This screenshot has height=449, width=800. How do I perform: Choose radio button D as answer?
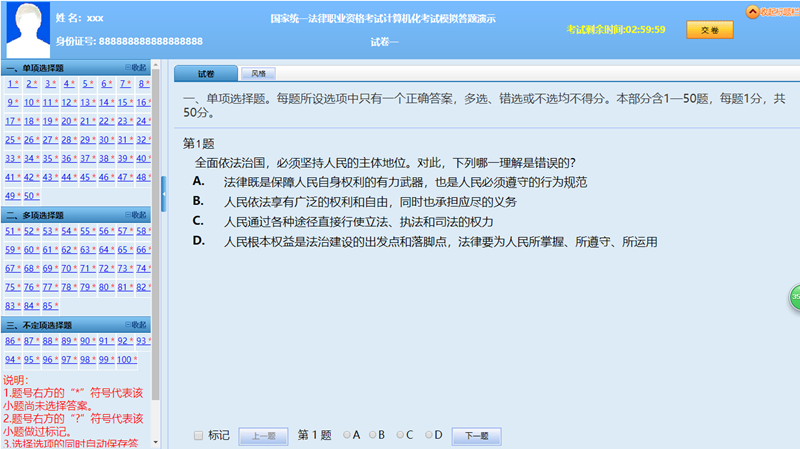click(428, 435)
